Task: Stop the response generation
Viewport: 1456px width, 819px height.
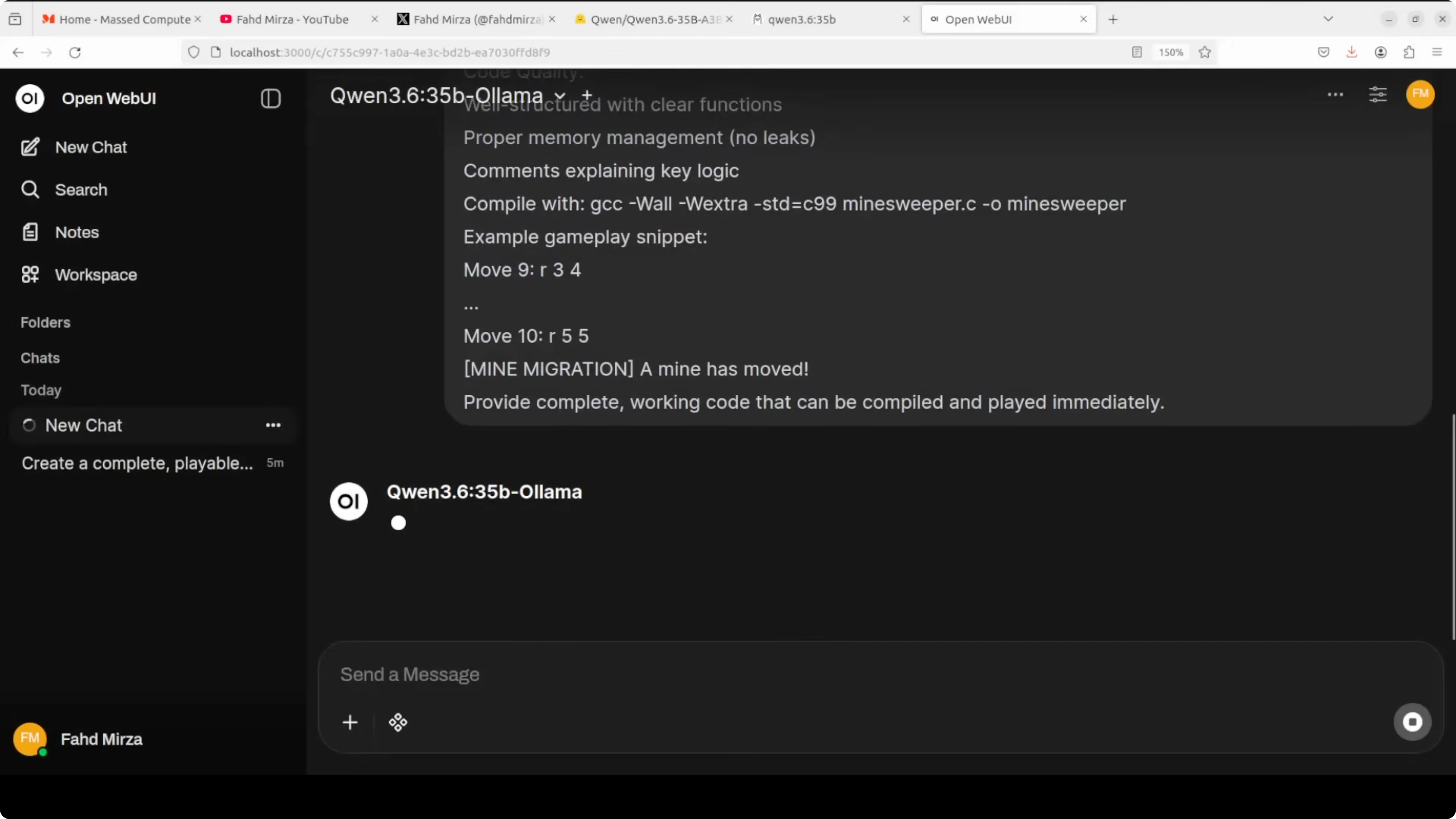Action: (1412, 722)
